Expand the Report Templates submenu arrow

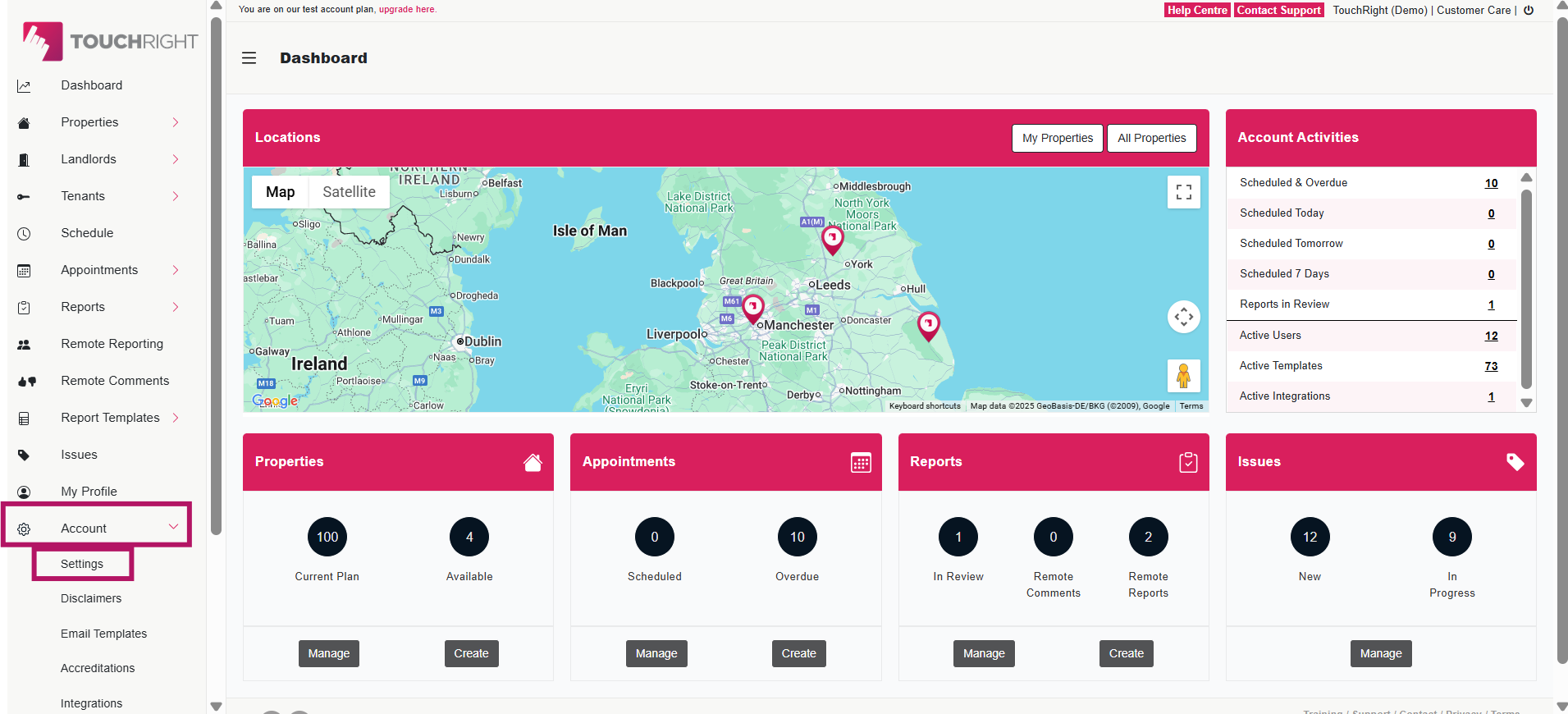click(x=175, y=418)
